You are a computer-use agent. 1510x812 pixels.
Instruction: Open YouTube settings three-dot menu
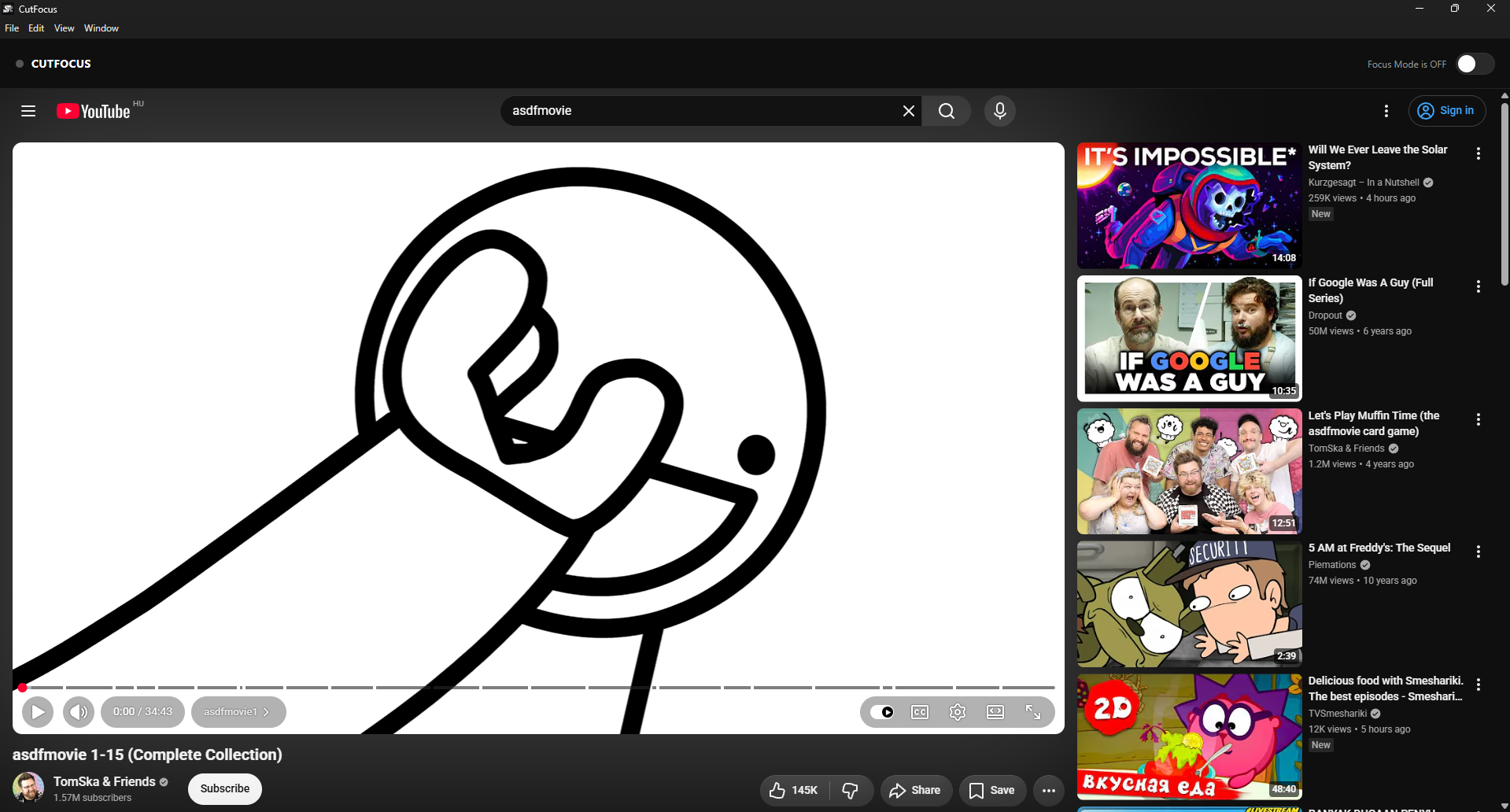(1386, 111)
